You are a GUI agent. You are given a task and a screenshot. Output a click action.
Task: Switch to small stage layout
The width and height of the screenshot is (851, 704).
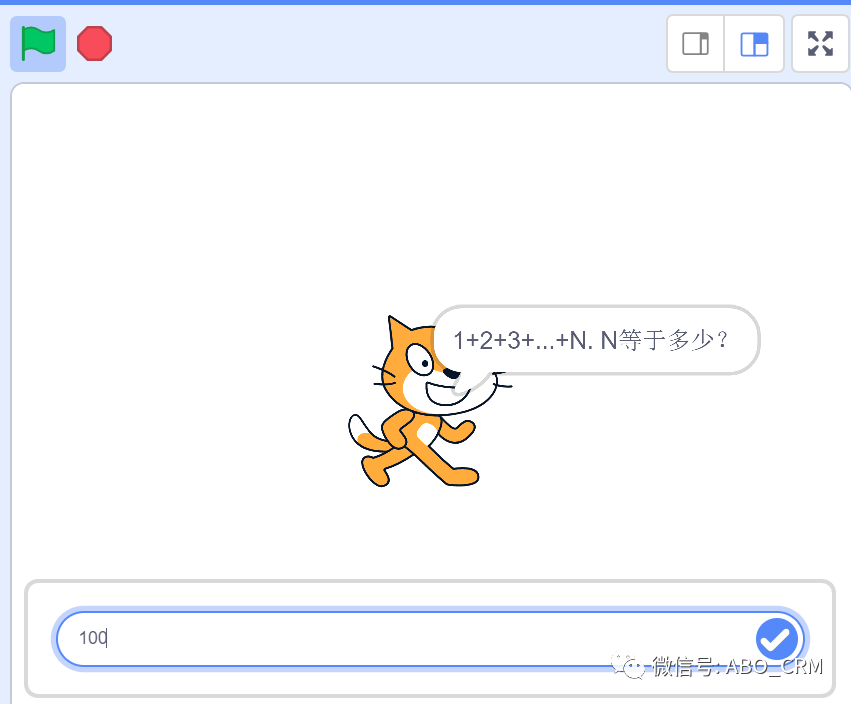point(695,43)
